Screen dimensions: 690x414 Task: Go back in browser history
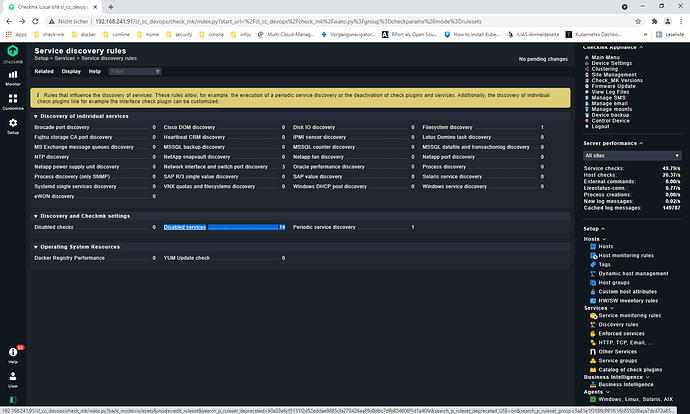(9, 21)
